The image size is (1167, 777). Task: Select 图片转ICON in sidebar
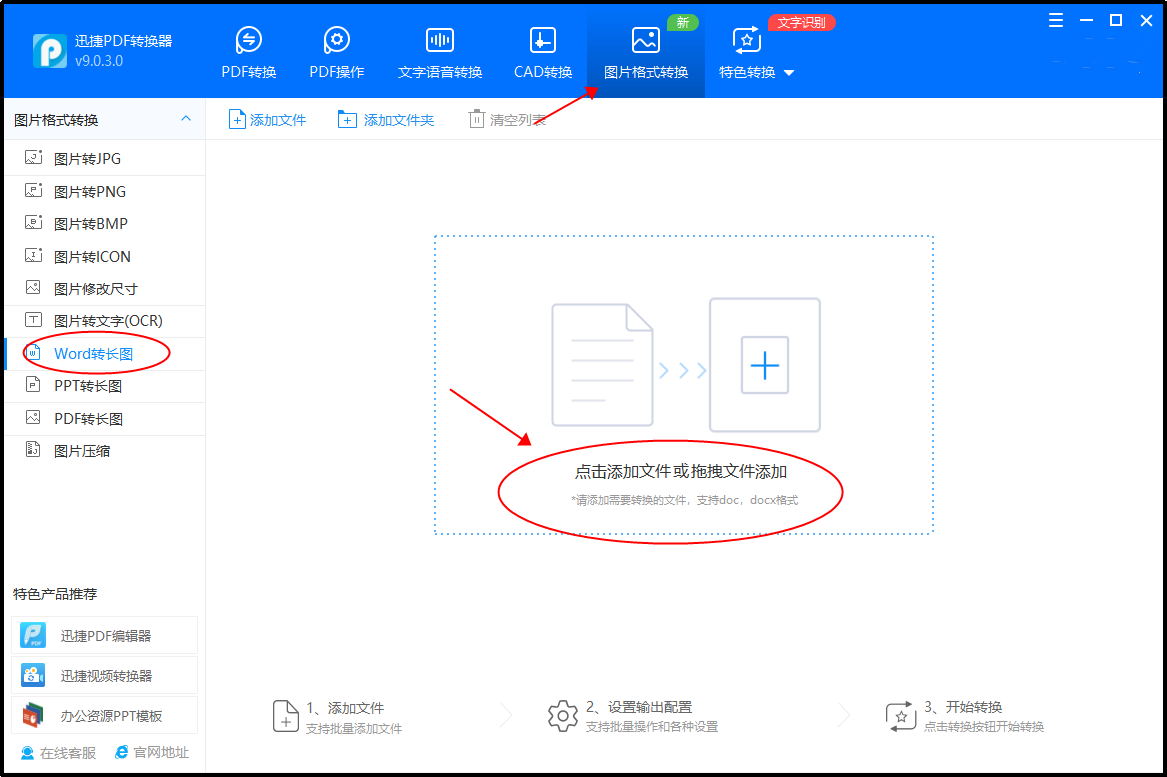pos(104,256)
